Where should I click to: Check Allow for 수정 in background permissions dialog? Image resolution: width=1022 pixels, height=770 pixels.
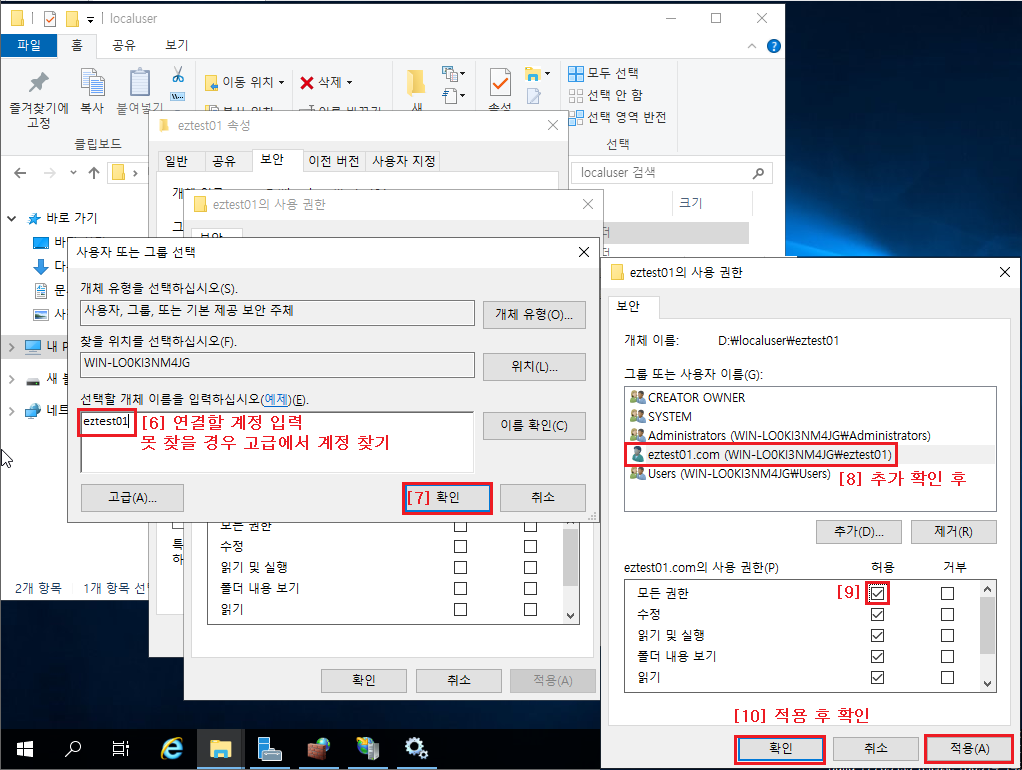point(460,546)
